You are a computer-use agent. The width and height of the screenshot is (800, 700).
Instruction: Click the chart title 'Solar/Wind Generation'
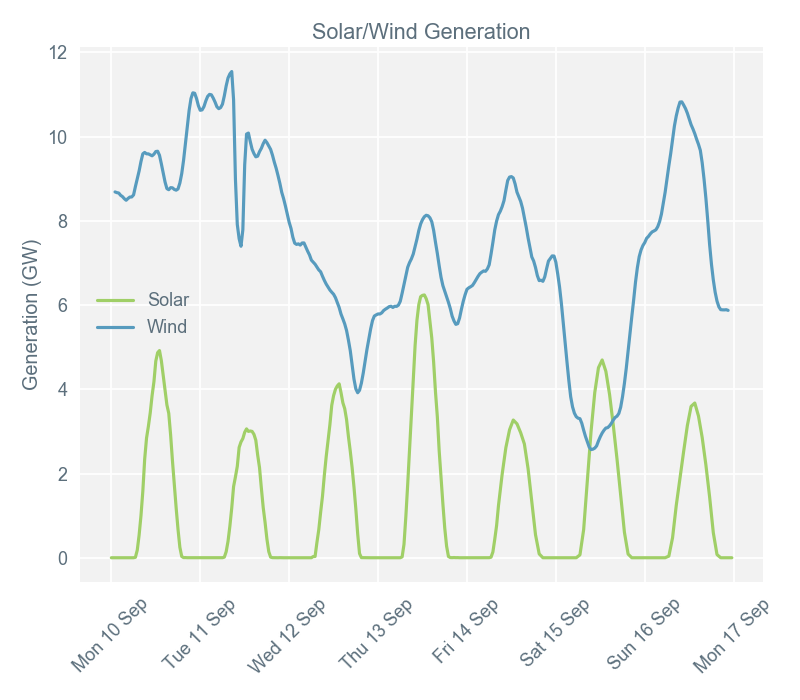click(421, 32)
